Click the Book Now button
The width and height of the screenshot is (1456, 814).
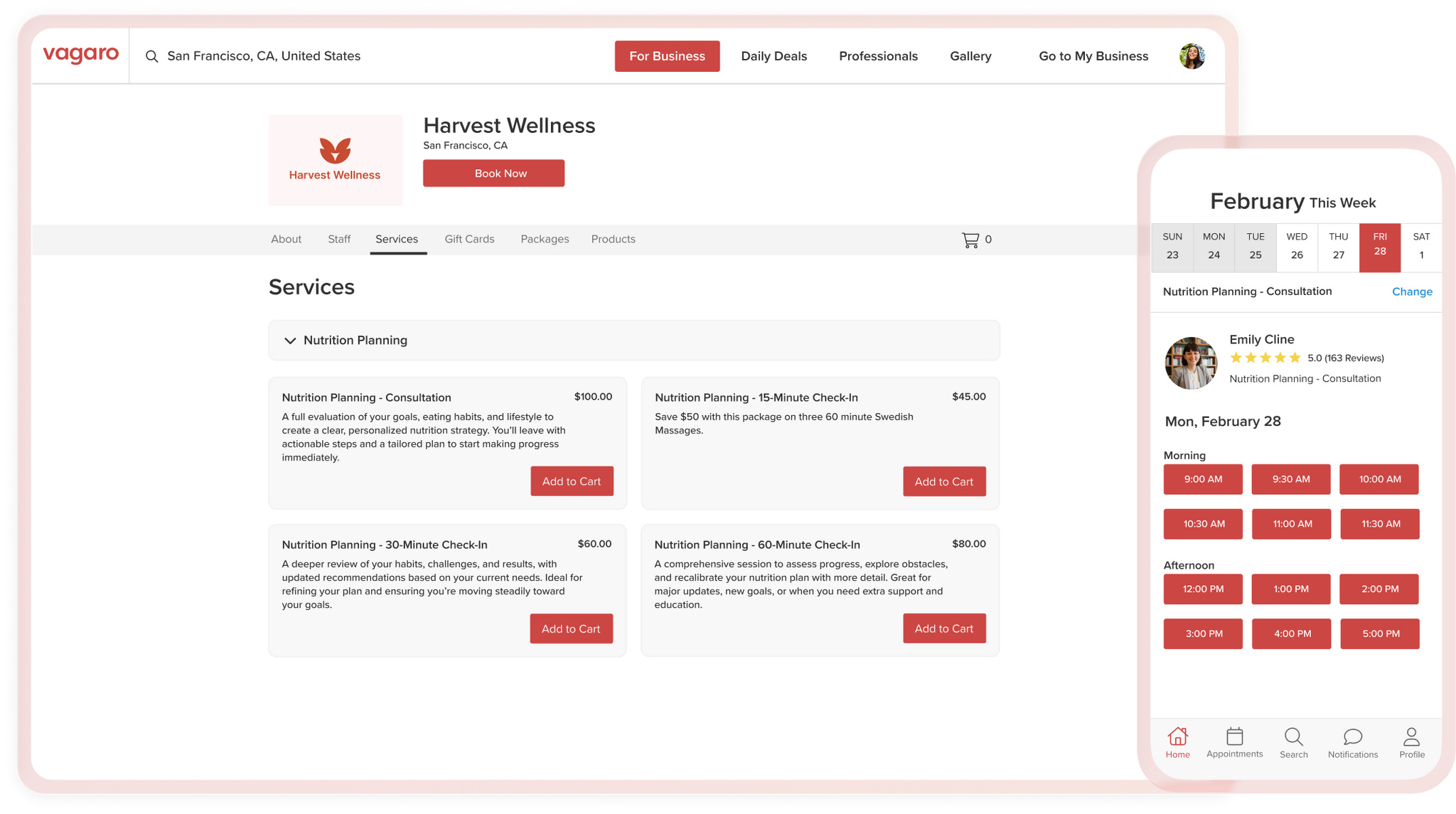[x=493, y=173]
